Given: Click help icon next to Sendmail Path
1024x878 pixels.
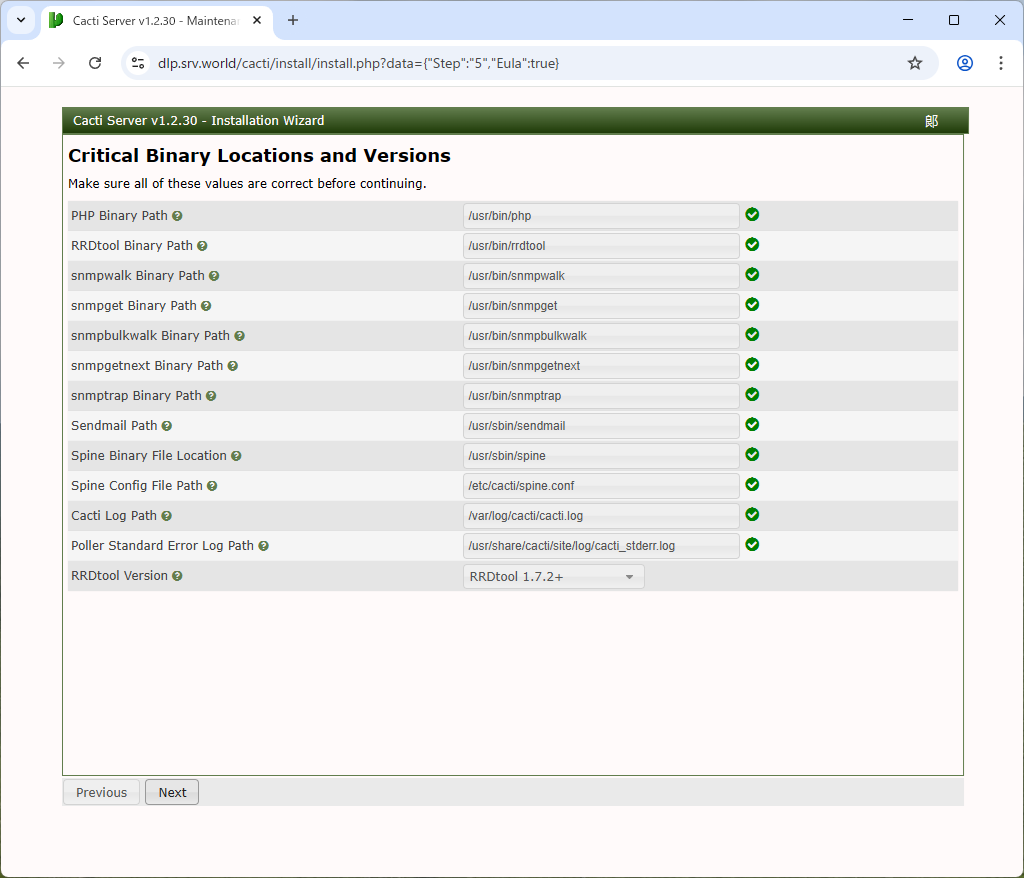Looking at the screenshot, I should (x=167, y=426).
